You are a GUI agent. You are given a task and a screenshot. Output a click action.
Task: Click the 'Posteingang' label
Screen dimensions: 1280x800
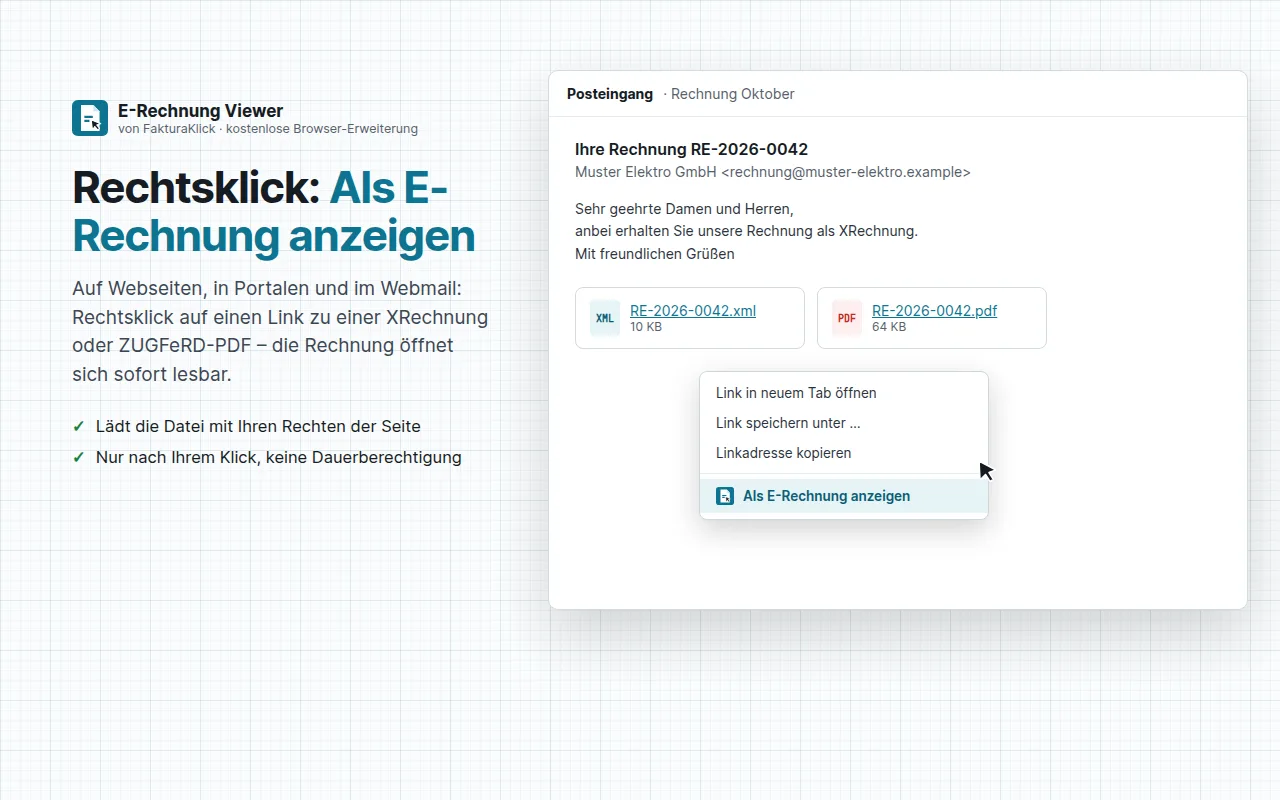[x=610, y=94]
